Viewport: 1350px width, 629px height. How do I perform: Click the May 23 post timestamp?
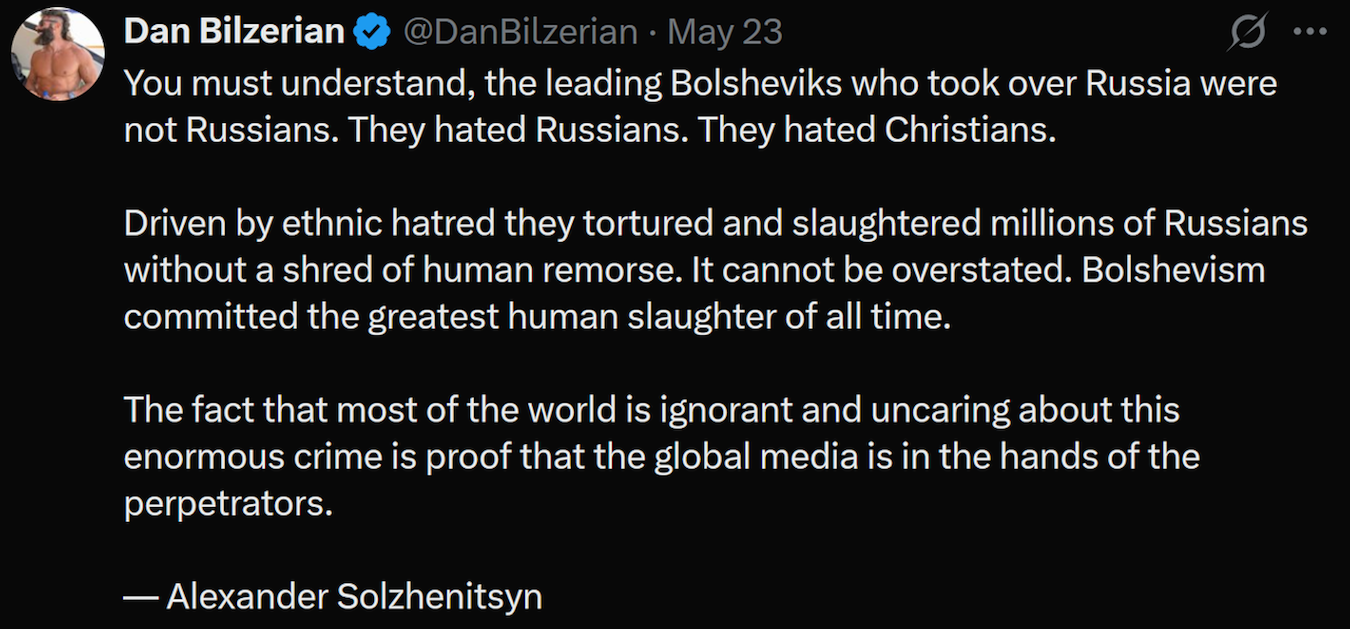pyautogui.click(x=724, y=33)
